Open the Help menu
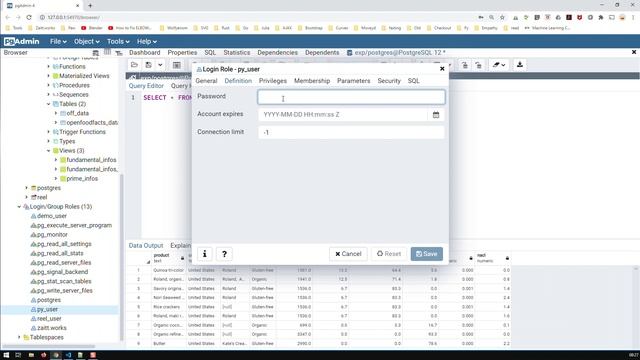The width and height of the screenshot is (640, 360). 147,42
